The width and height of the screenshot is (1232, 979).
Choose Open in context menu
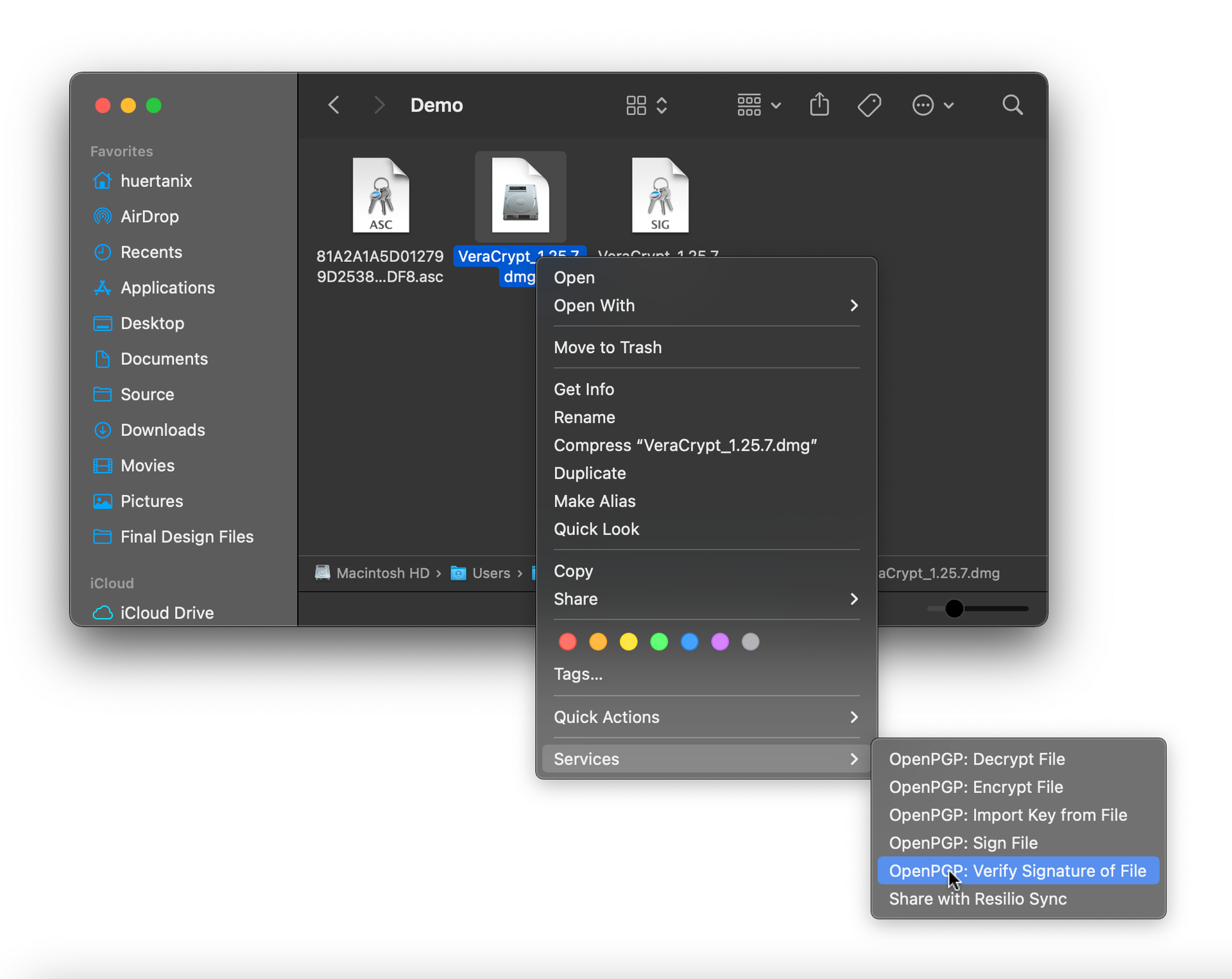[706, 277]
